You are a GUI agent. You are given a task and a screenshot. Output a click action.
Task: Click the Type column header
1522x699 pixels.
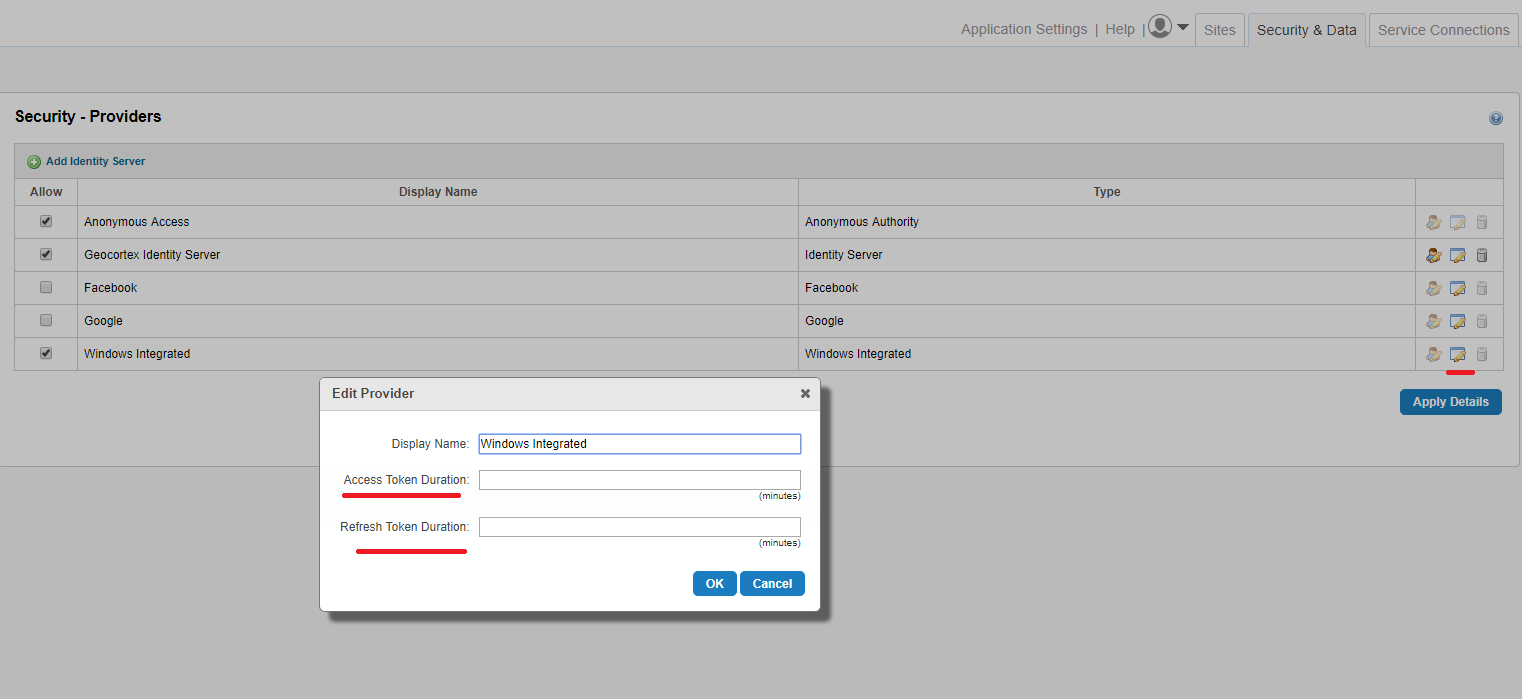[1107, 192]
